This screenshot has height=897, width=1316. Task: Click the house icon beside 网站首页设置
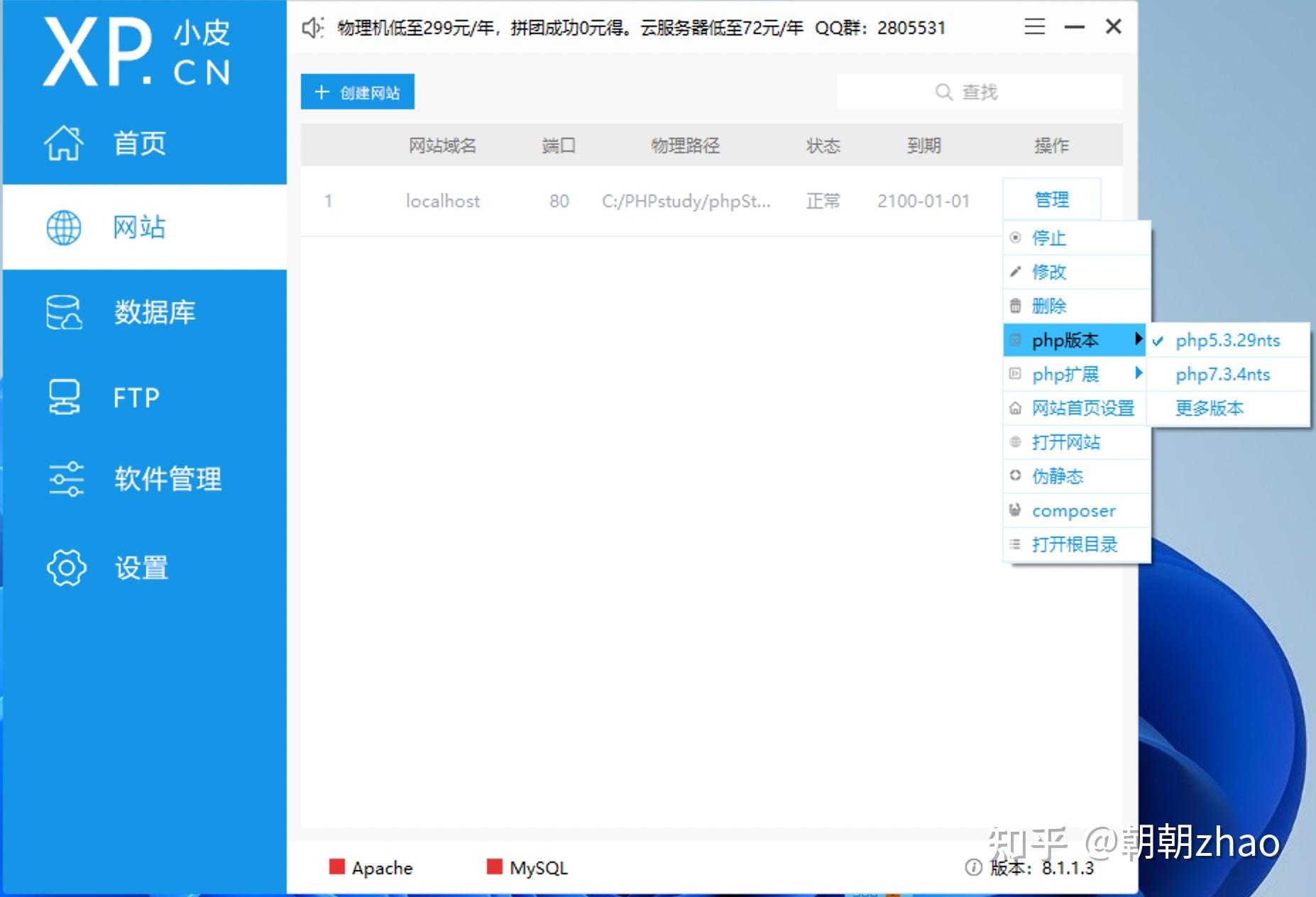(1016, 408)
